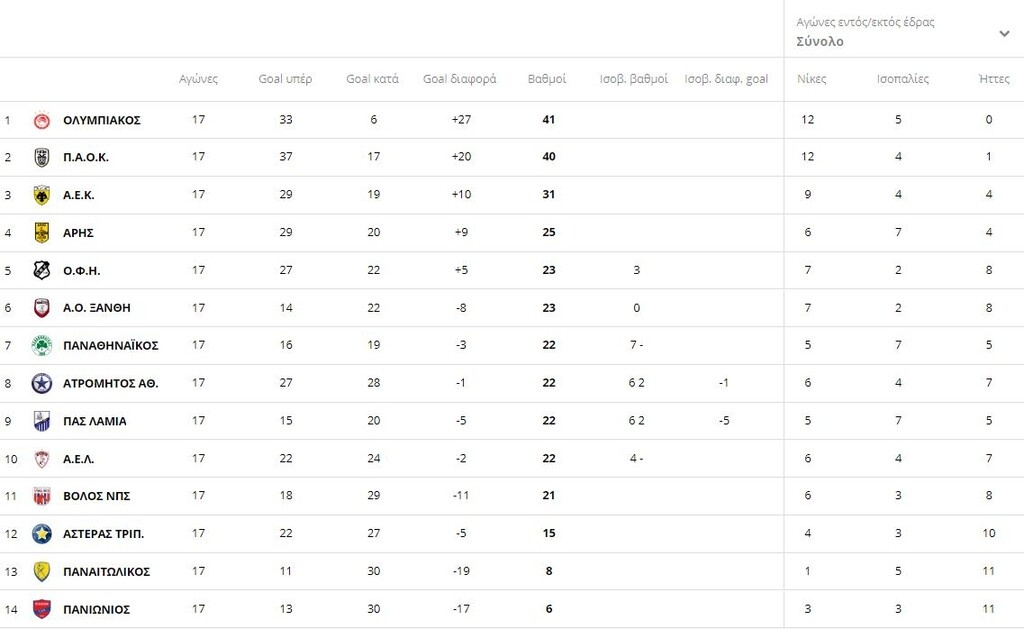Sort by the Βαθμοί column header
Image resolution: width=1024 pixels, height=629 pixels.
(547, 79)
